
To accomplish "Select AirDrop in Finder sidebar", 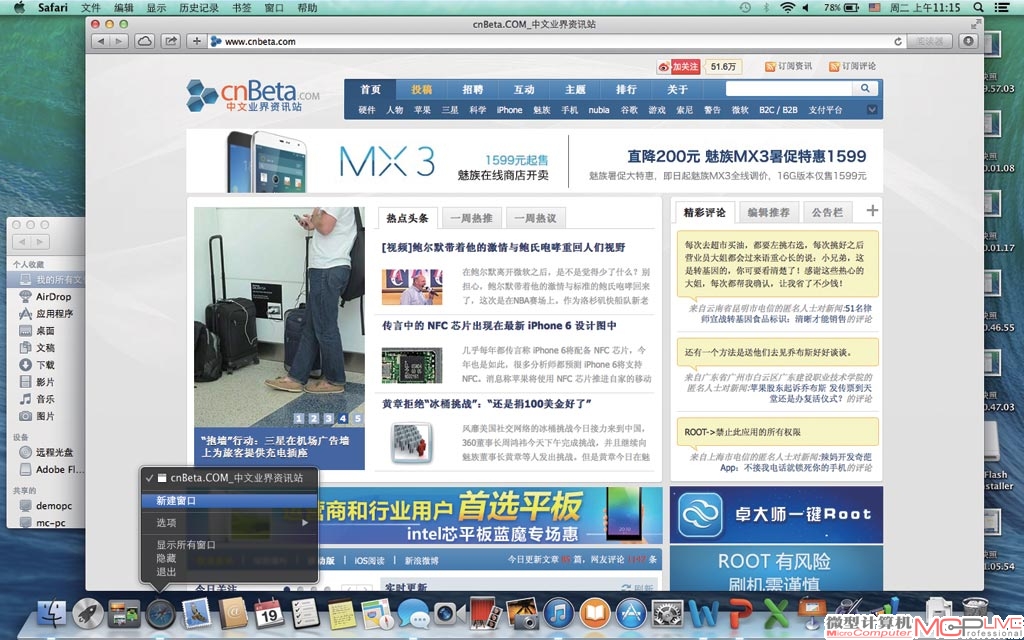I will [x=53, y=296].
